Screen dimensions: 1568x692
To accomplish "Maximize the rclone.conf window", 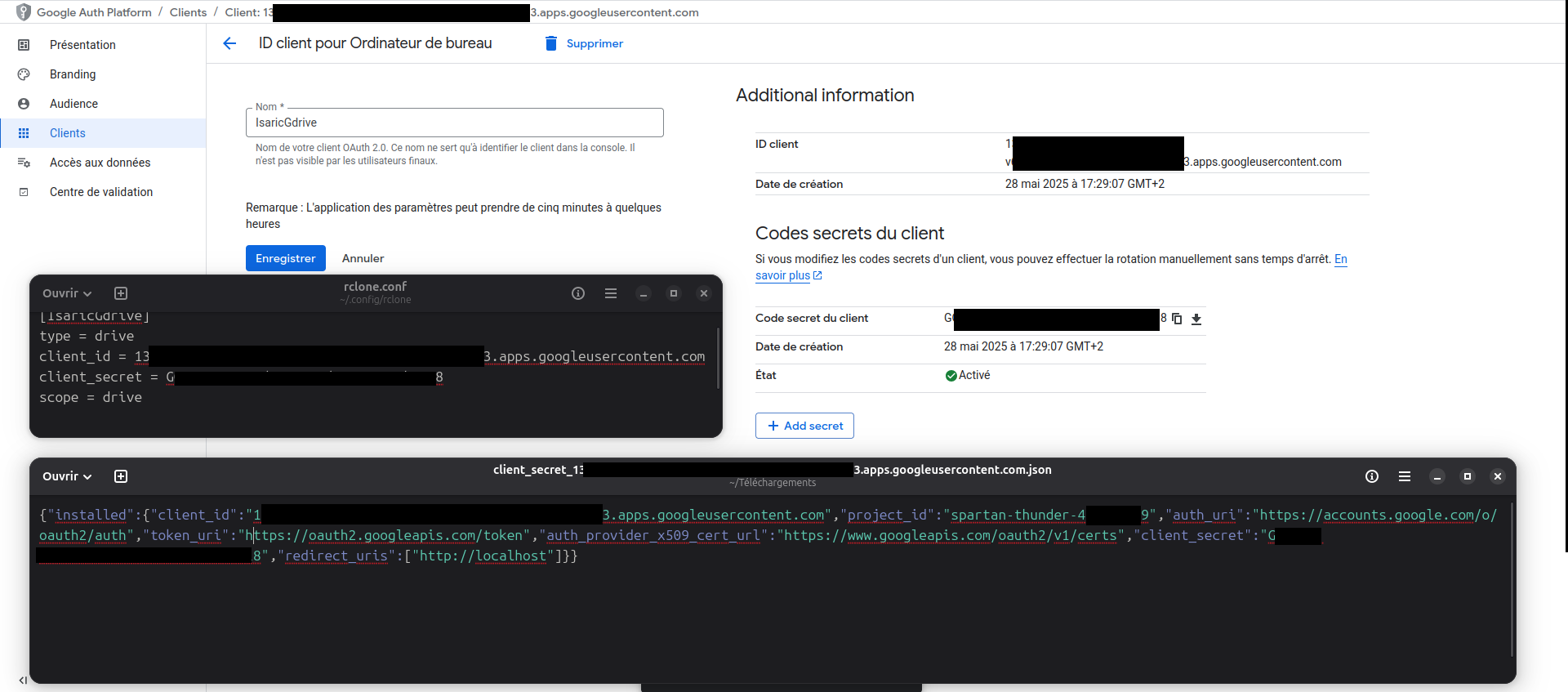I will 674,293.
